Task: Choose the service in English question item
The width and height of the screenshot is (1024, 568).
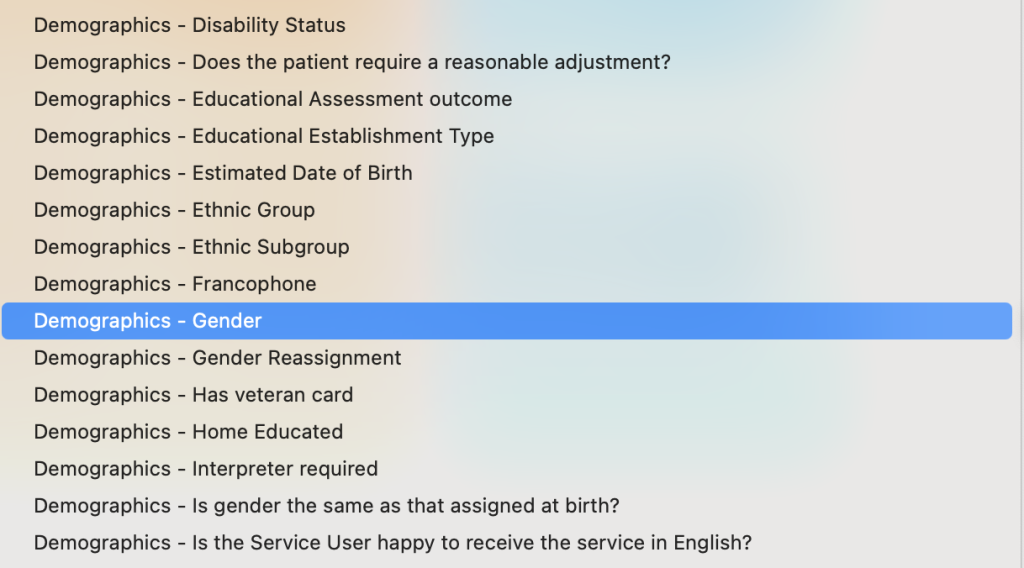Action: click(393, 543)
